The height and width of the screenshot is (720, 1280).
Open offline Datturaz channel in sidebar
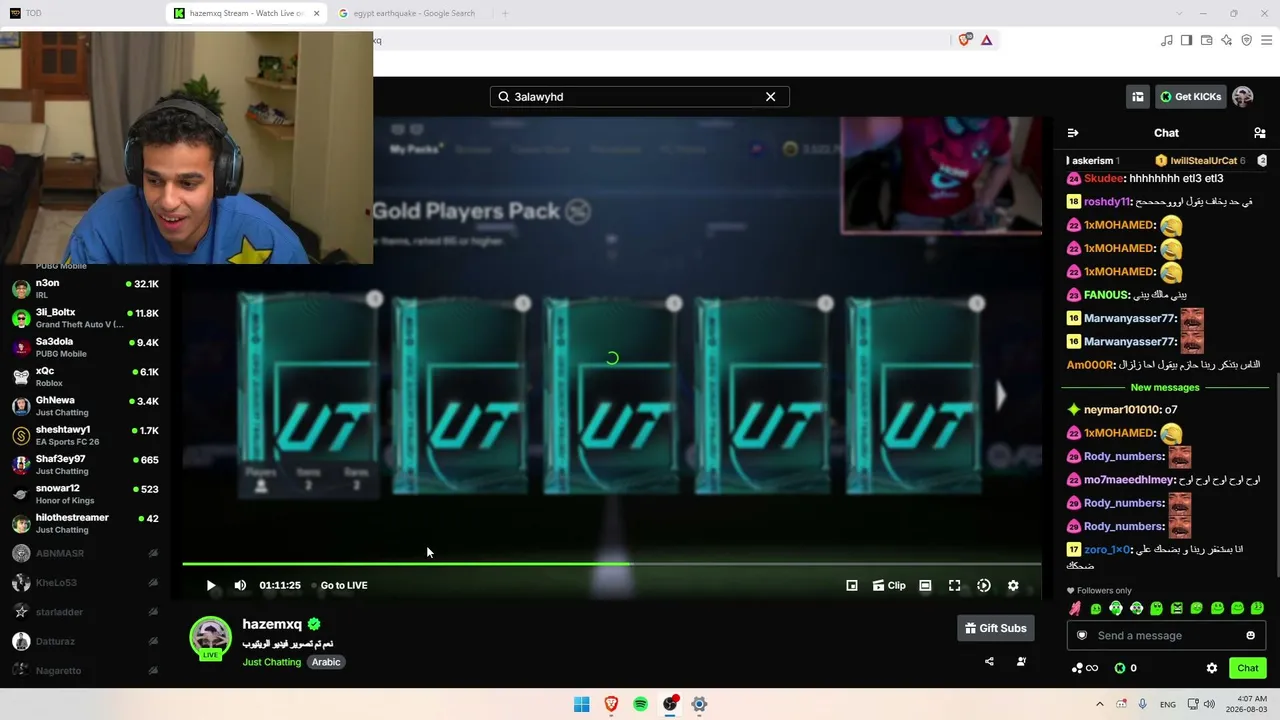point(85,641)
